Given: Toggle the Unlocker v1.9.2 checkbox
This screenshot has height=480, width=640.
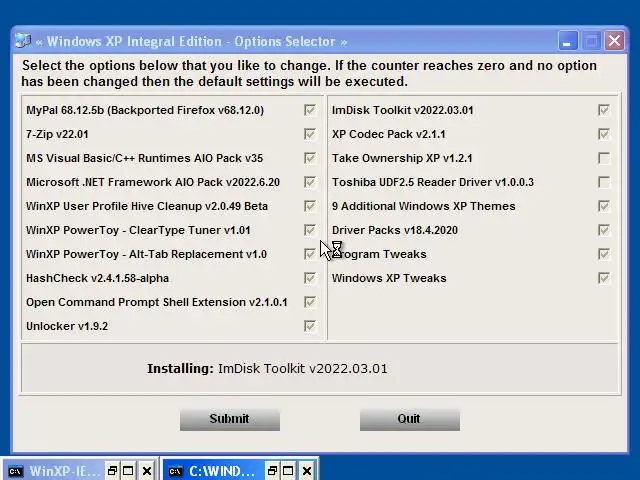Looking at the screenshot, I should point(309,326).
